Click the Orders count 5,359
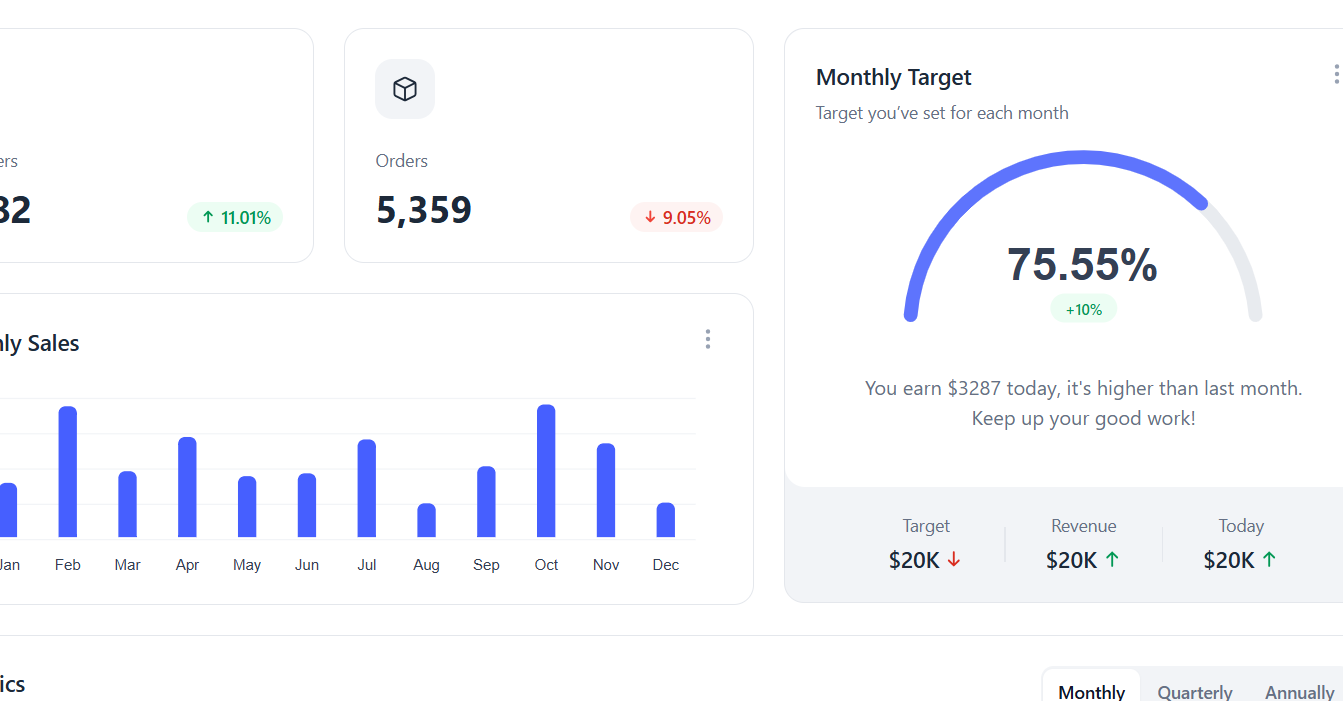Viewport: 1343px width, 701px height. 424,210
